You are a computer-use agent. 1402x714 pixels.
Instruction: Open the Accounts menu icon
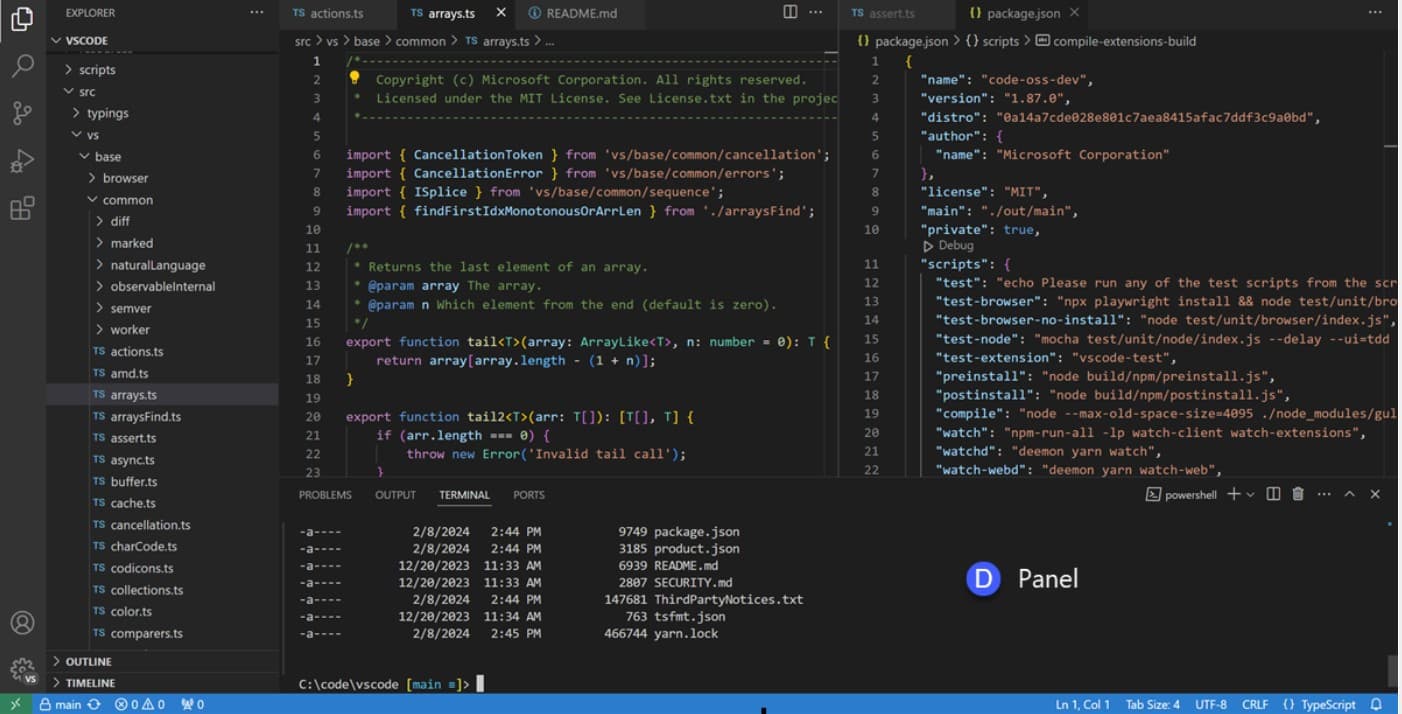[22, 623]
